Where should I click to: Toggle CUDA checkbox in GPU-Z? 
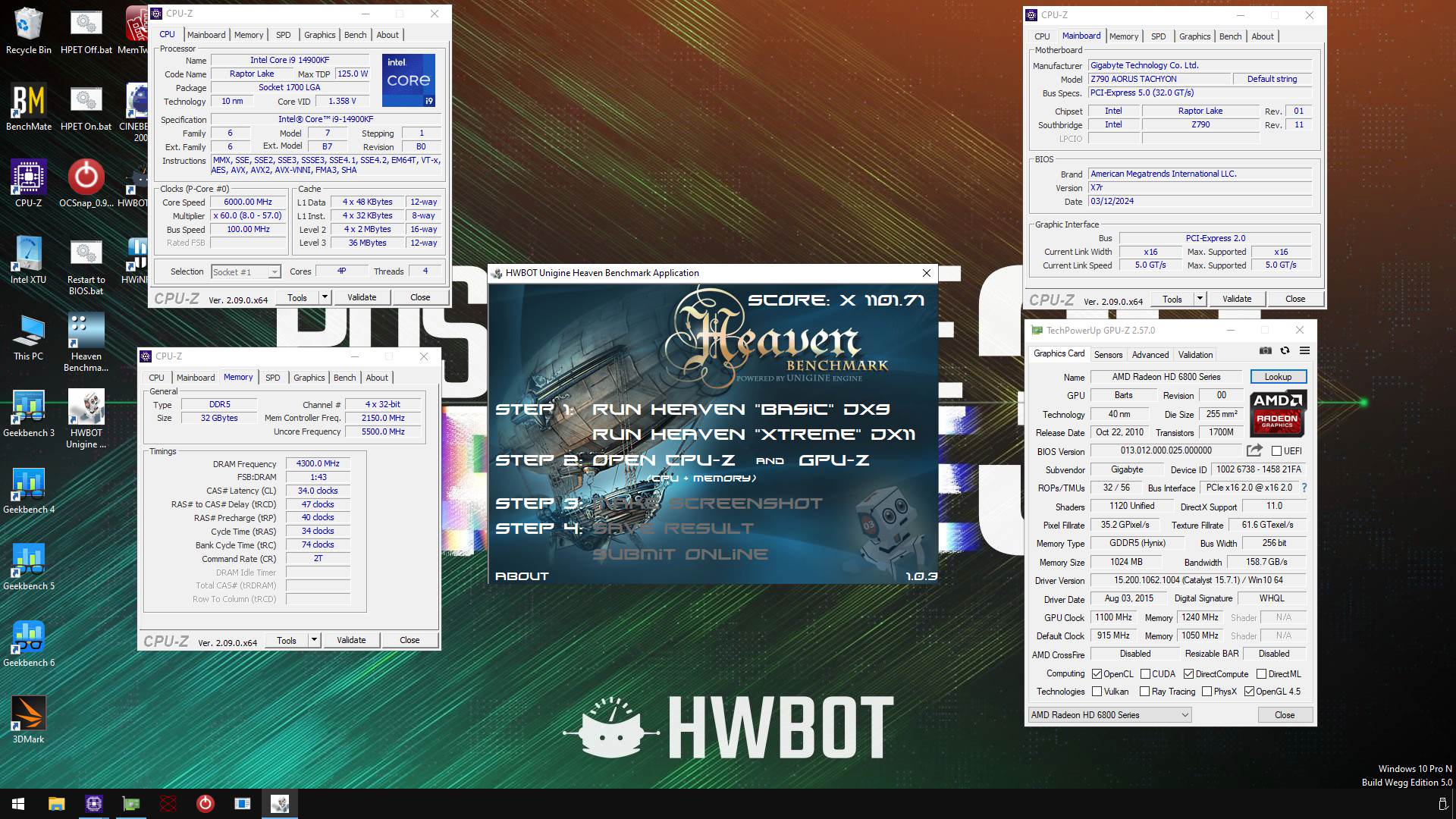coord(1145,673)
